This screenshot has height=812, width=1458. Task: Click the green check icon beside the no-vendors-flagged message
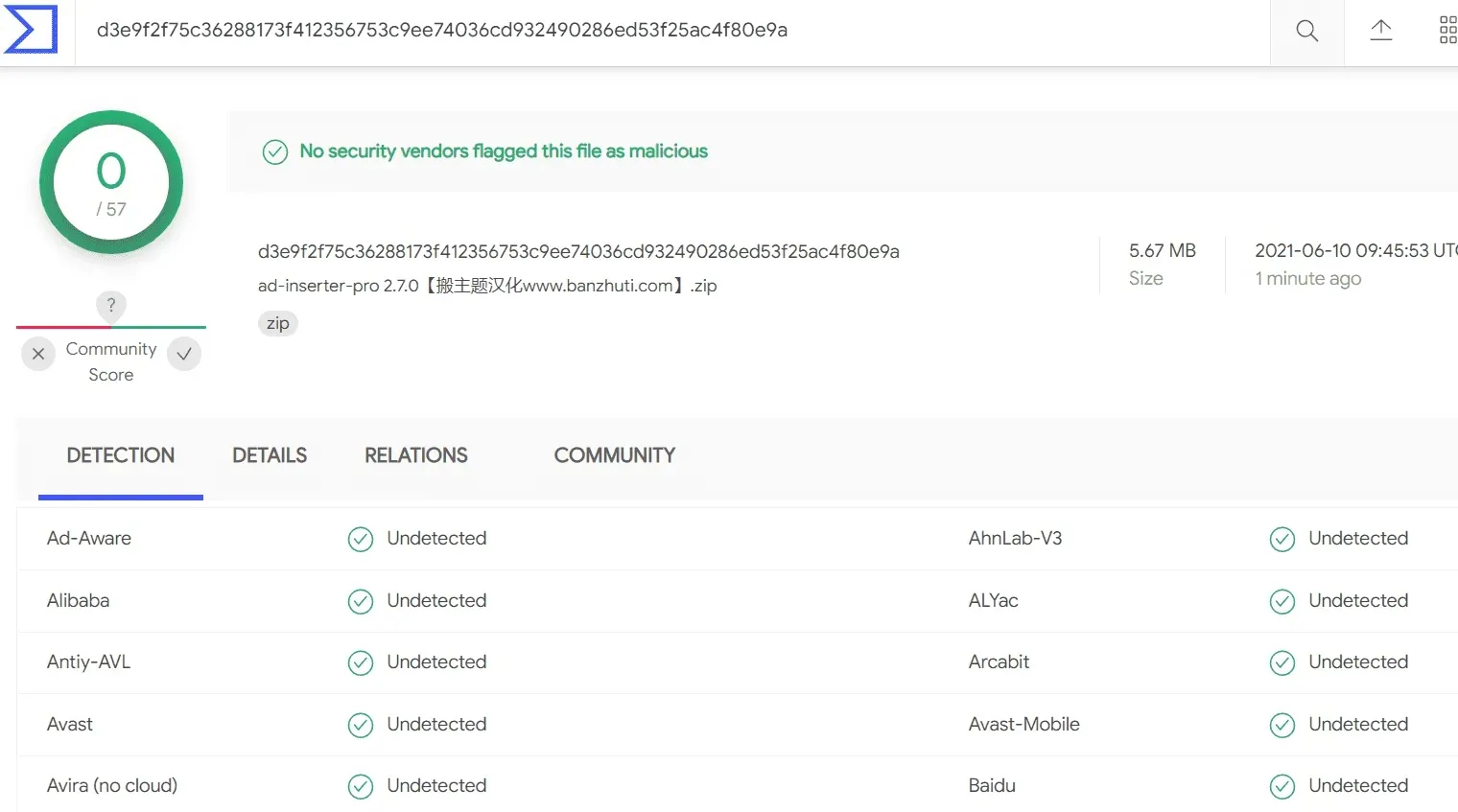point(275,152)
